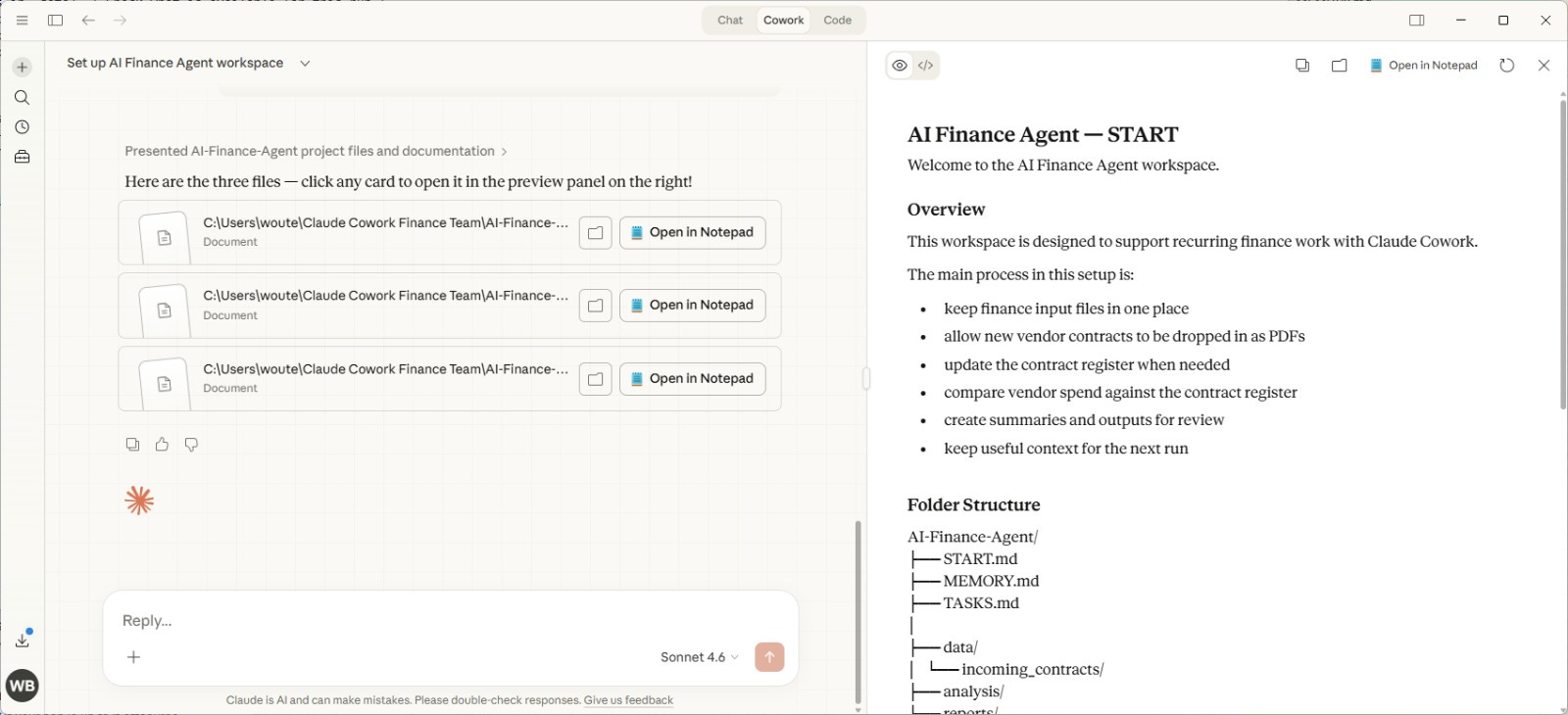This screenshot has width=1568, height=715.
Task: Switch preview to rendered eye view
Action: click(900, 66)
